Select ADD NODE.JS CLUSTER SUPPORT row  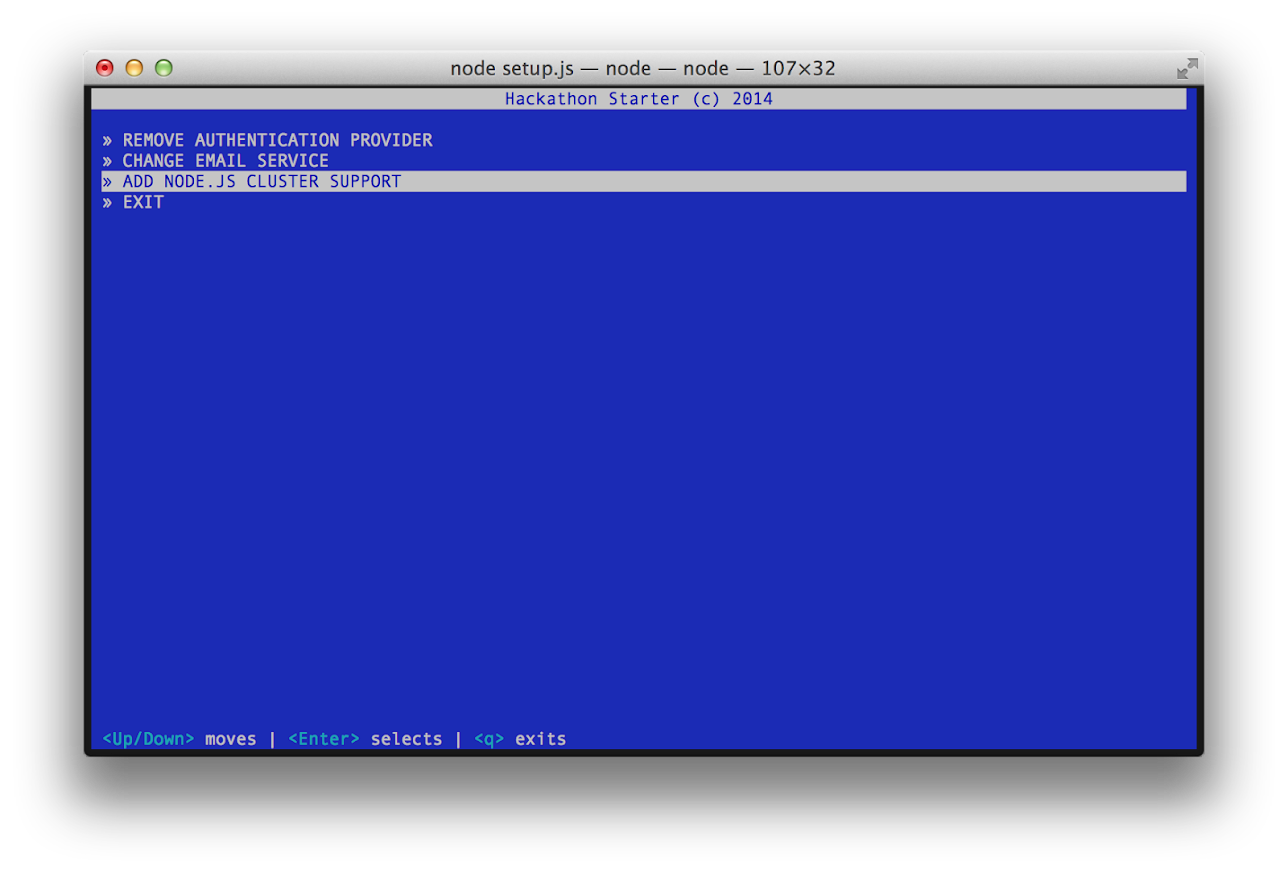[x=643, y=181]
